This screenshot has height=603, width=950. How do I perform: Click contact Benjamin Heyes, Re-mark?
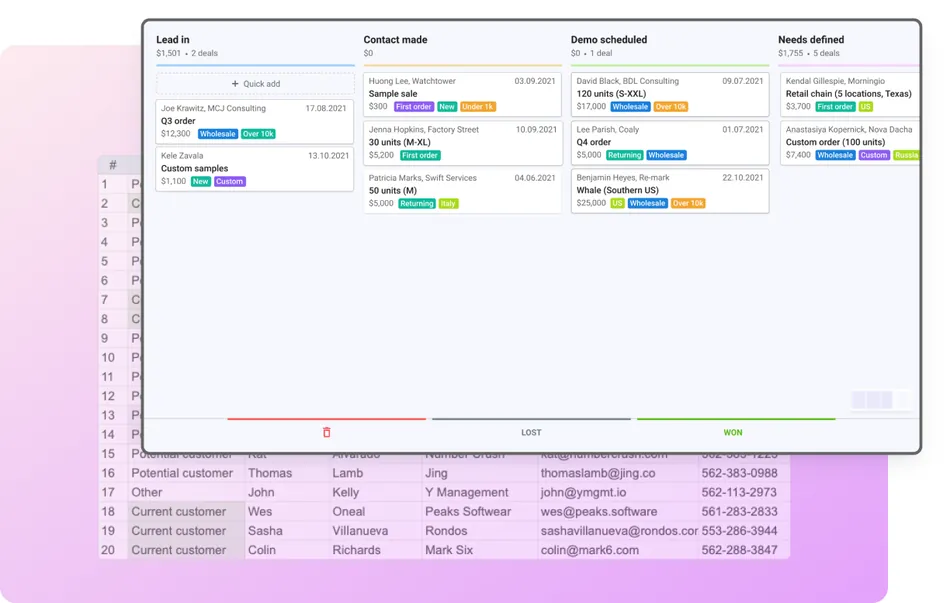point(623,178)
